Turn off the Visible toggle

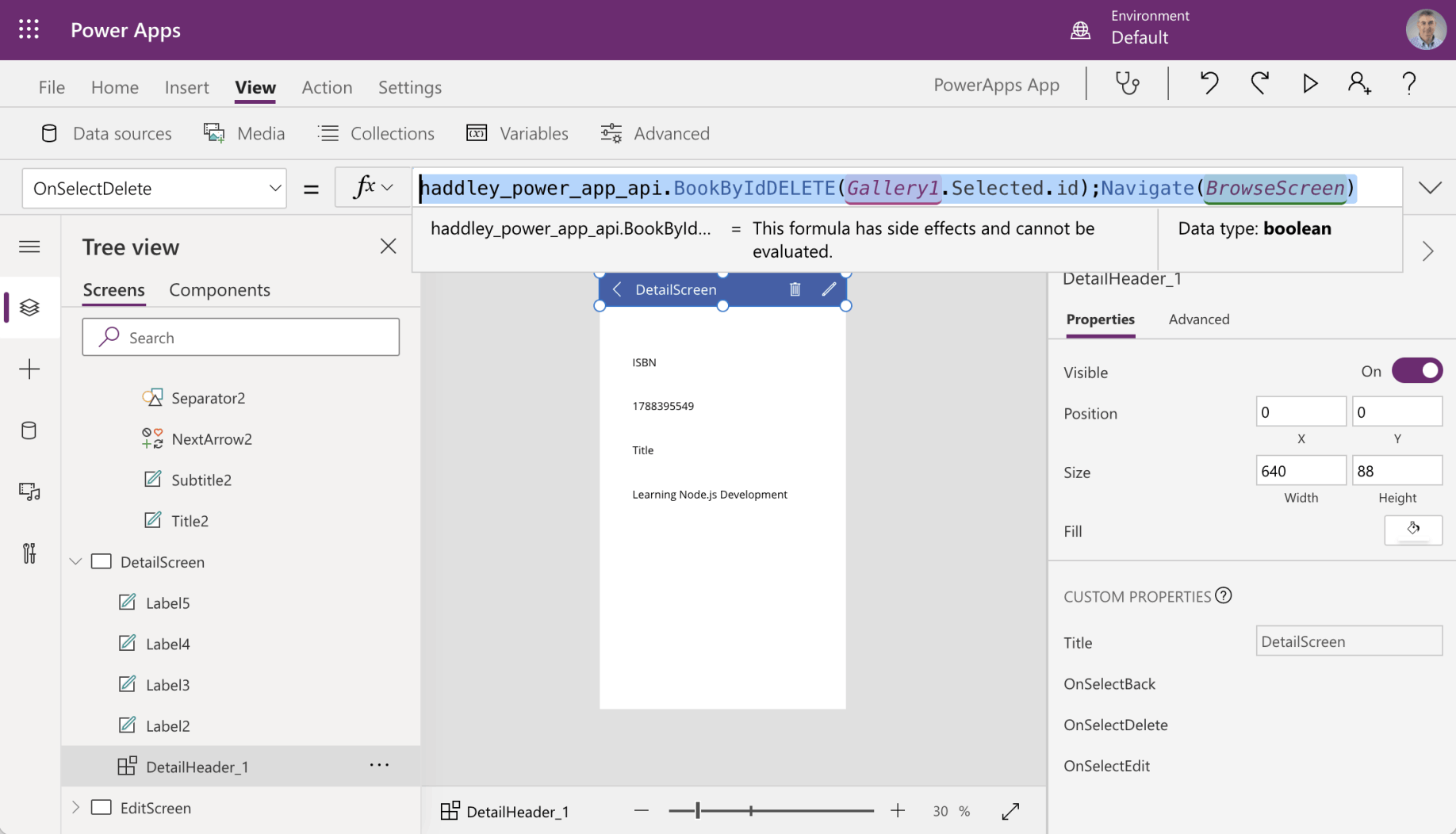(1416, 371)
